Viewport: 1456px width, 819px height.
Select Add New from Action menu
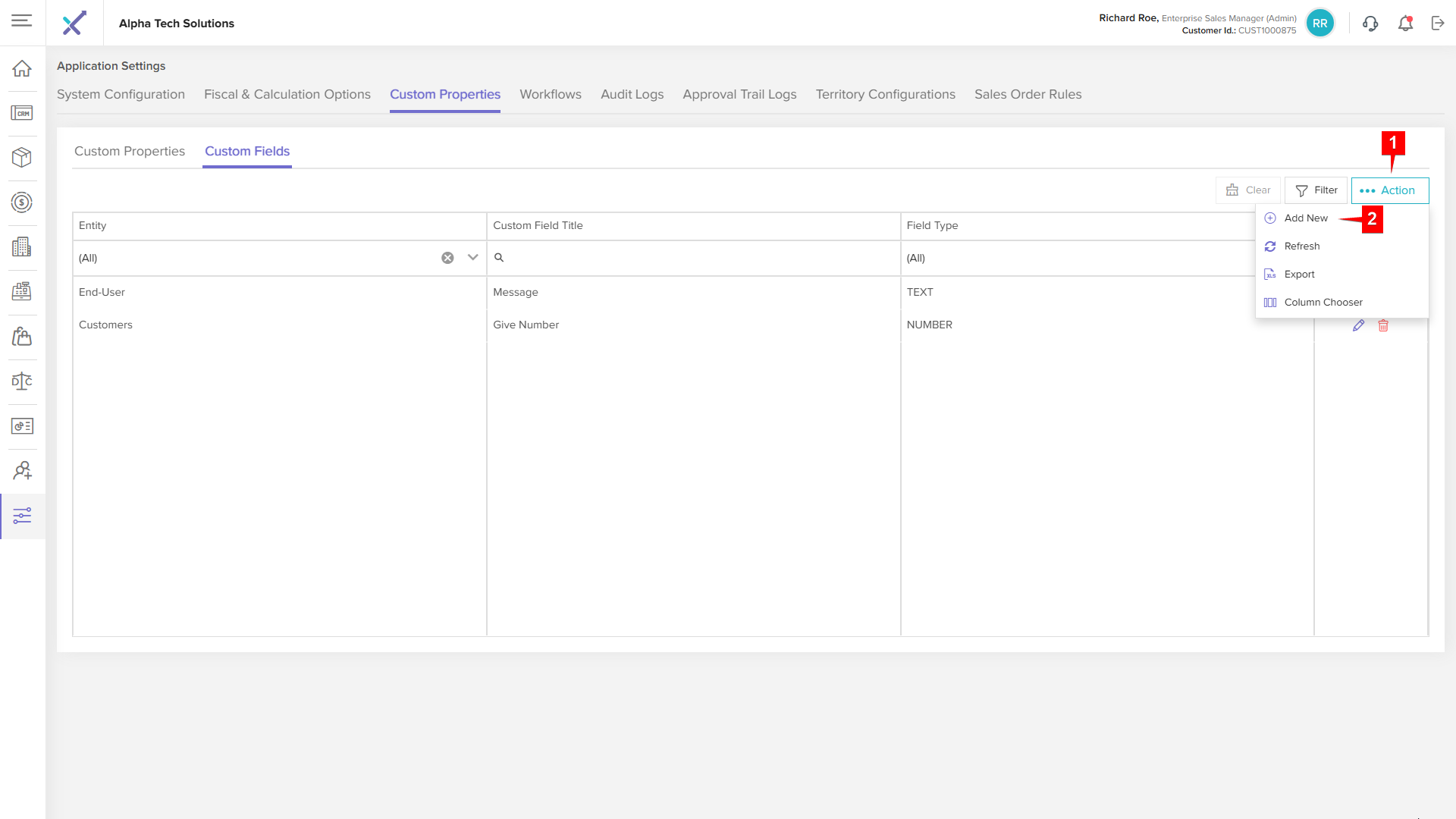(x=1305, y=218)
